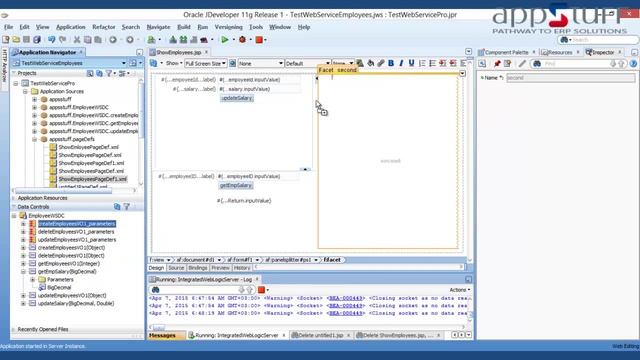Viewport: 640px width, 360px height.
Task: Switch to the Component Palette tab
Action: [506, 52]
